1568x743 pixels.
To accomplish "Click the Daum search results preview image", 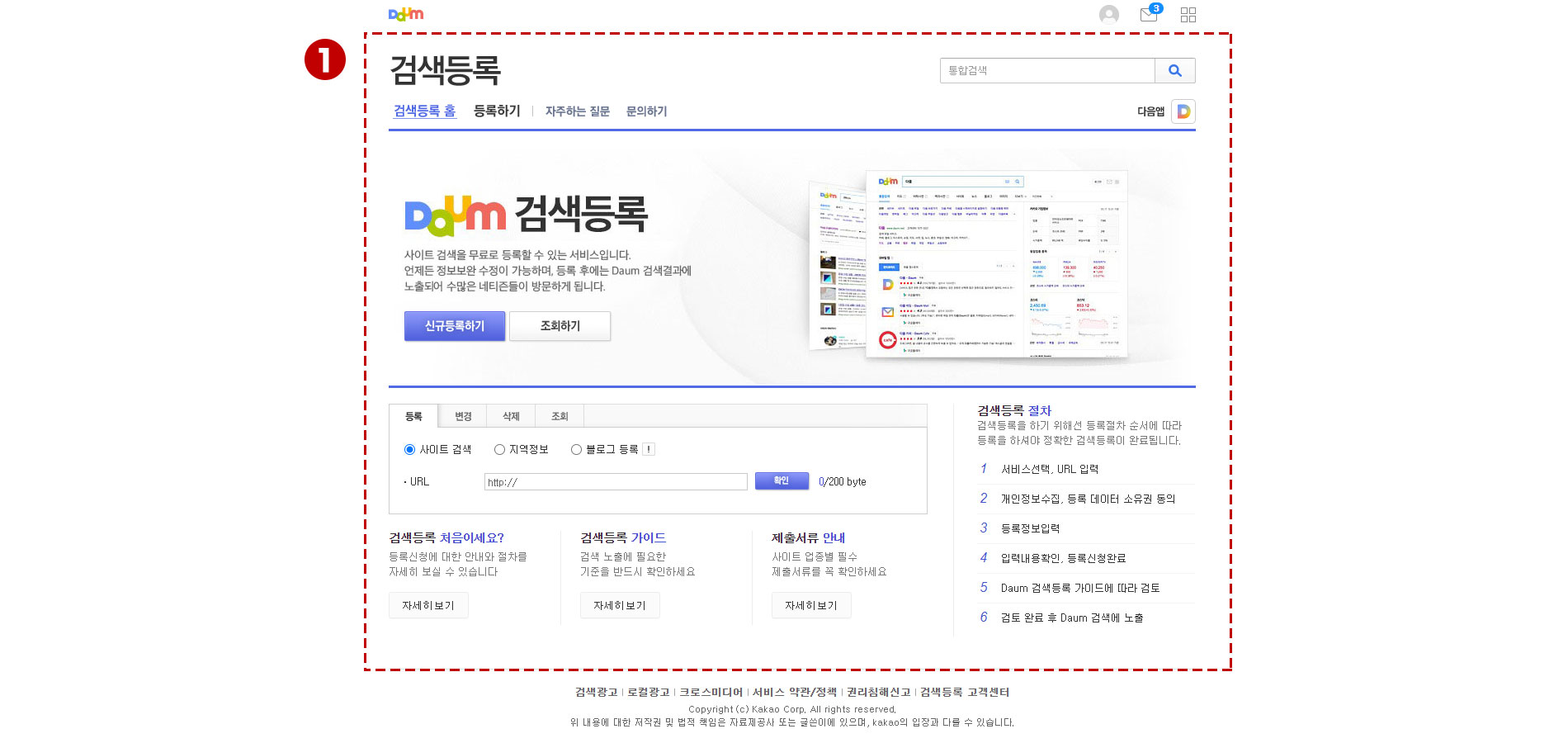I will tap(968, 267).
